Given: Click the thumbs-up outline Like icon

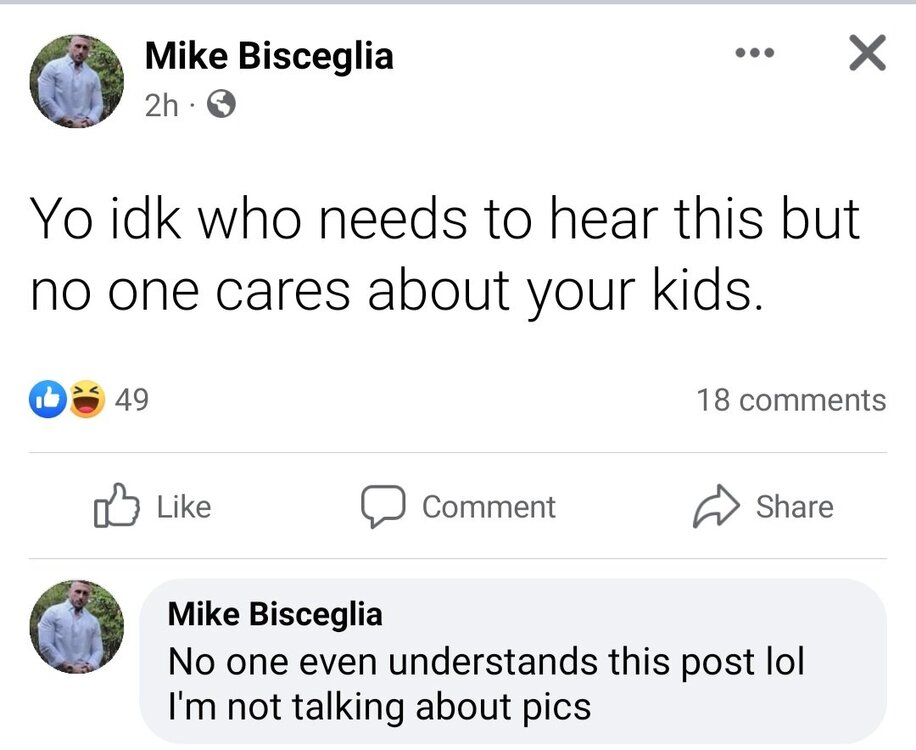Looking at the screenshot, I should click(x=113, y=506).
